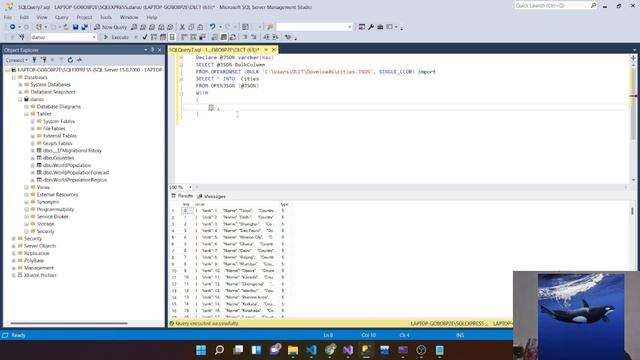Expand the Management node
The image size is (640, 360).
(14, 268)
